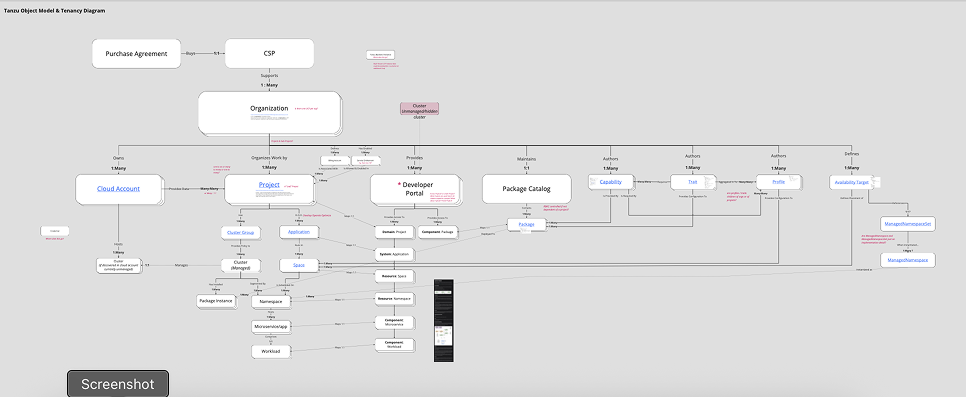Click the 'Owns' label above Cloud Account
This screenshot has width=966, height=397.
(118, 158)
